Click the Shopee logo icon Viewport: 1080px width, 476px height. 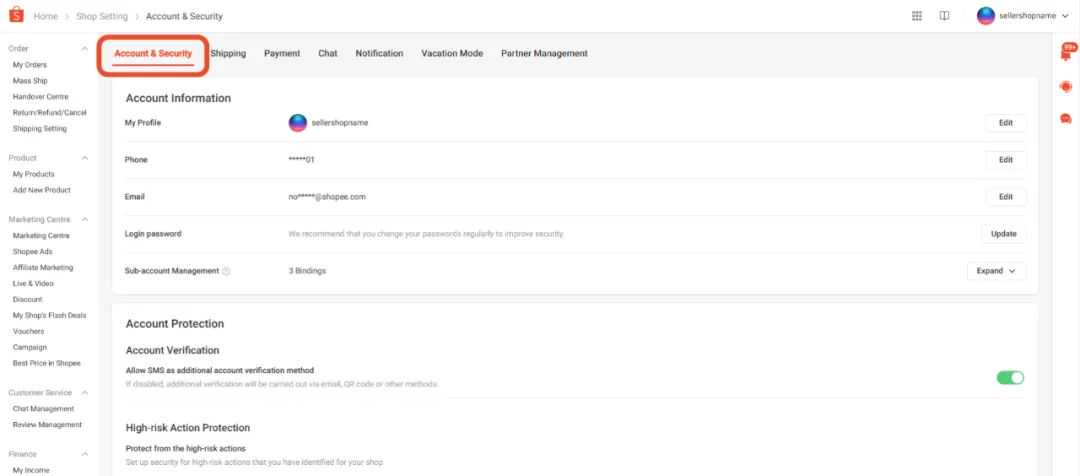tap(15, 16)
